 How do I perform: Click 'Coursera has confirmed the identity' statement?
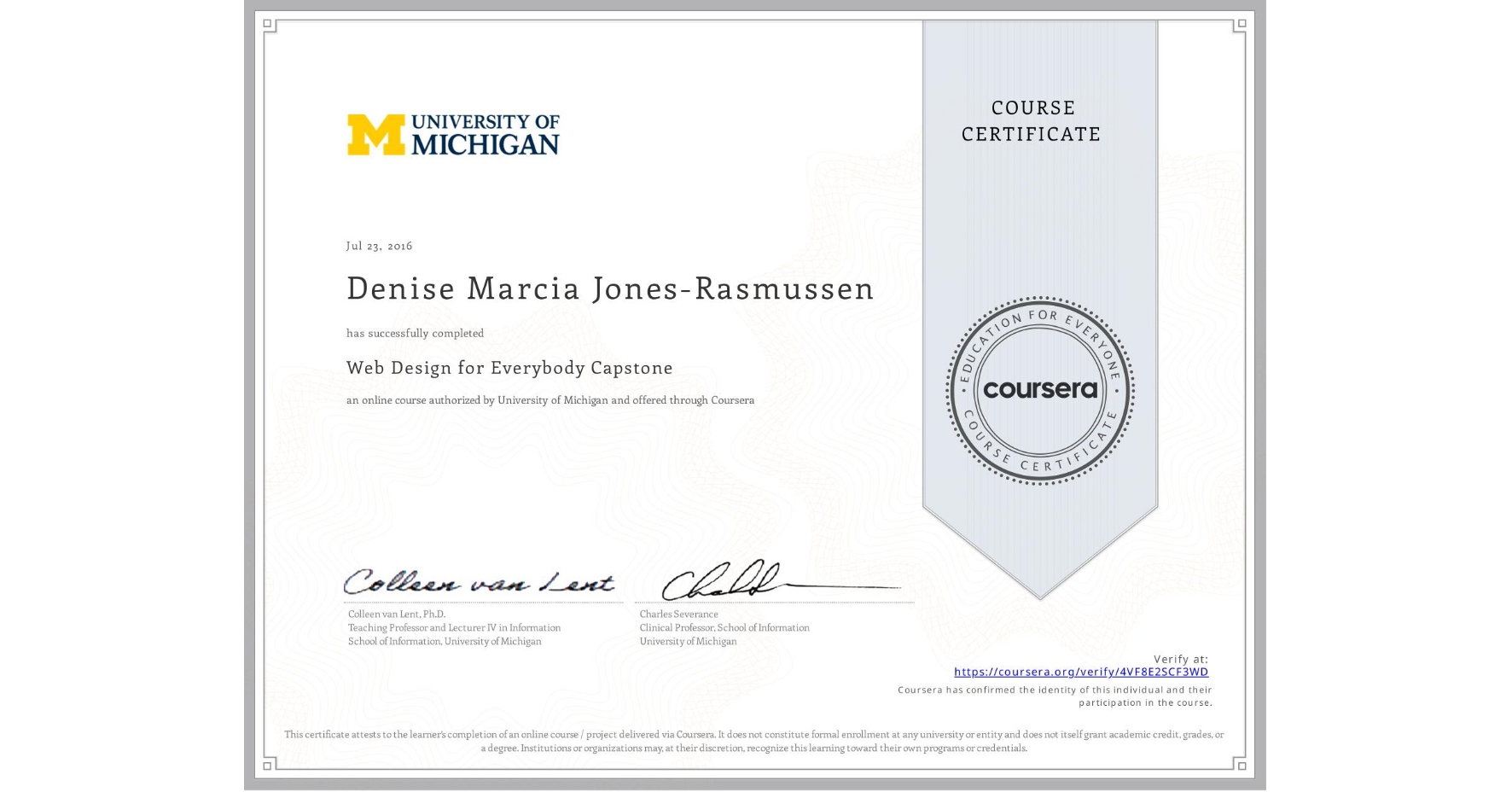1055,696
